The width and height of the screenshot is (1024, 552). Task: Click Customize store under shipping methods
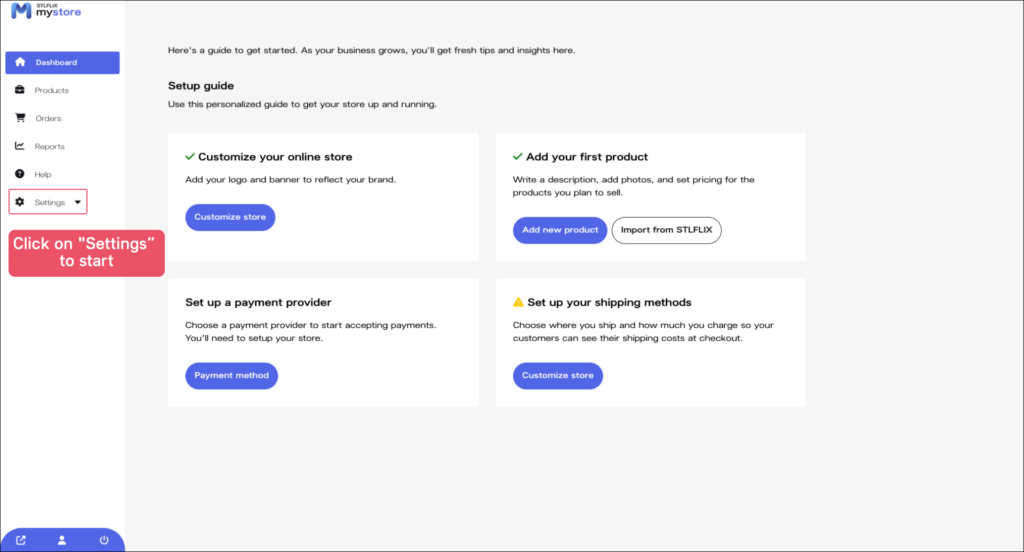[557, 376]
